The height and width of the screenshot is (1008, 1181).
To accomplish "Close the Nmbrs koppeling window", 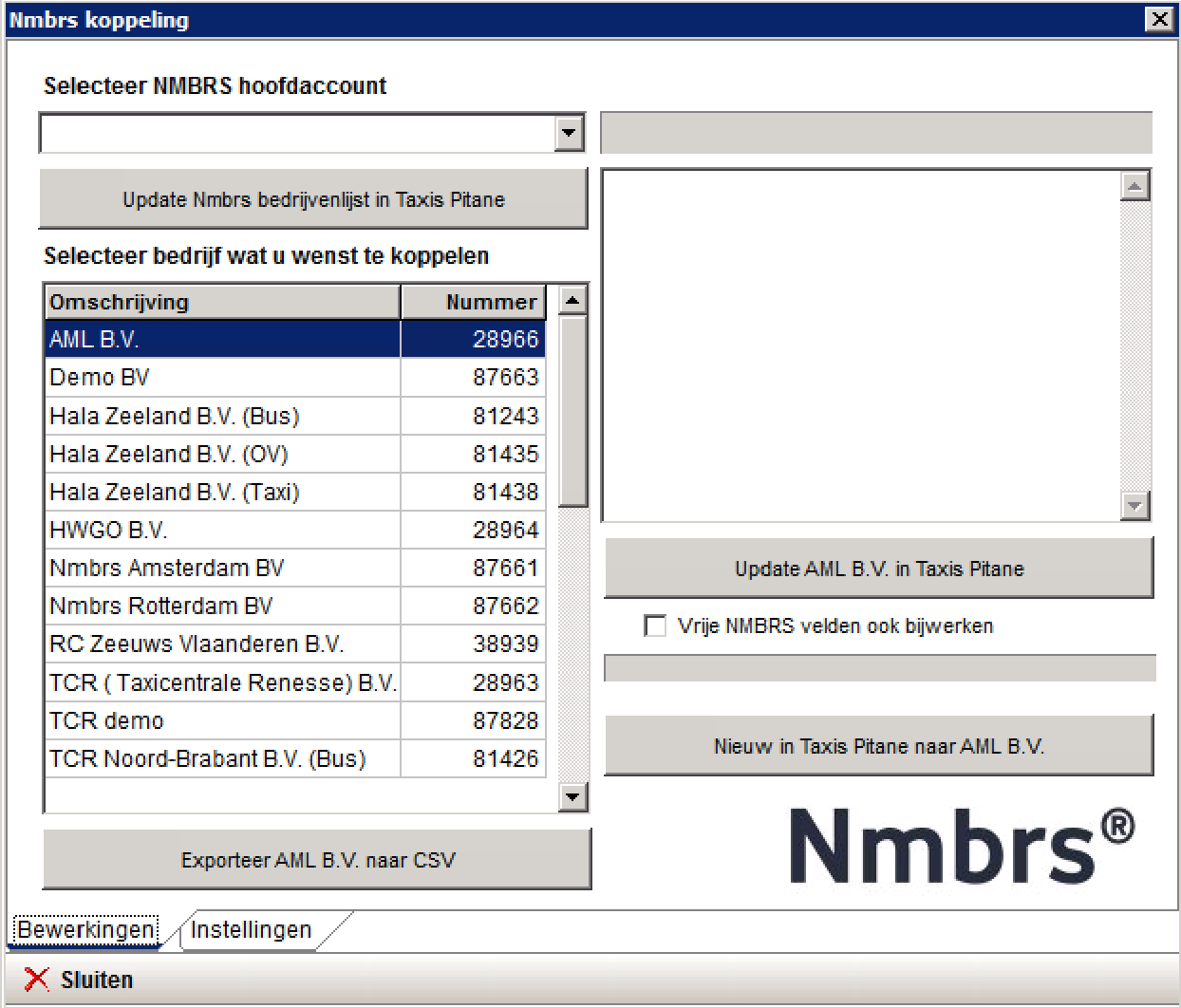I will coord(1159,19).
